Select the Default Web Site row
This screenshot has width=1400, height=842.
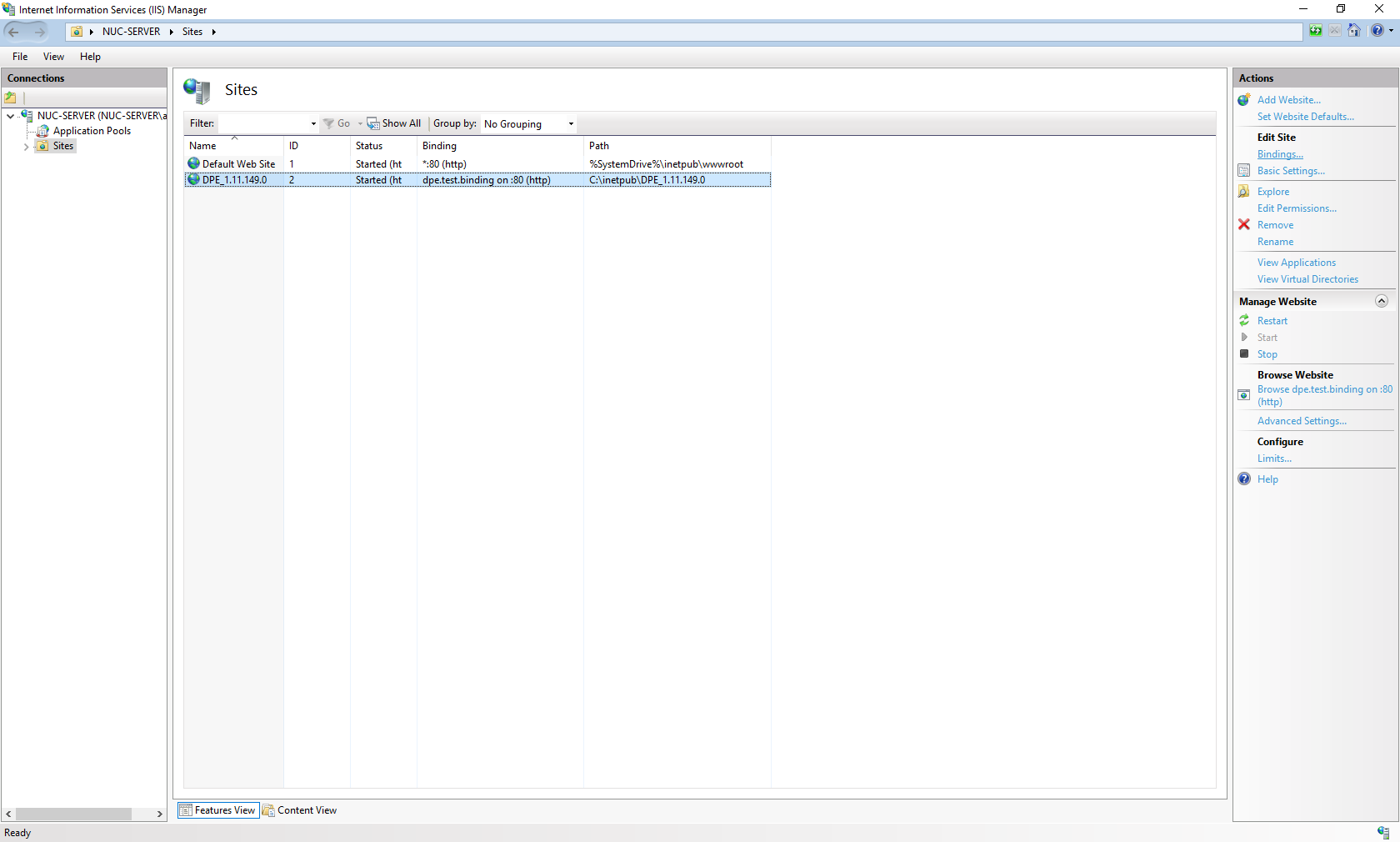tap(238, 164)
